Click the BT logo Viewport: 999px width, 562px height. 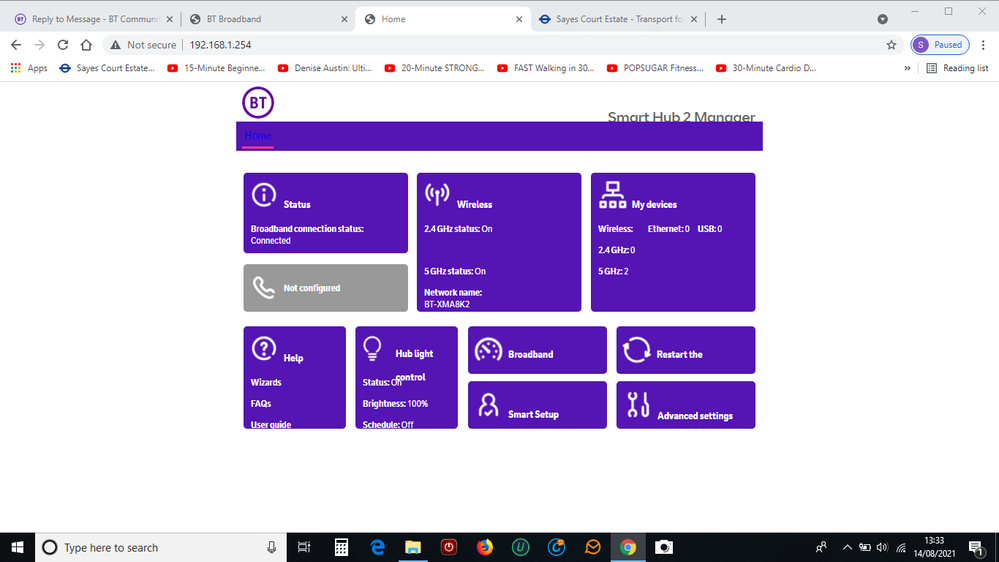258,102
